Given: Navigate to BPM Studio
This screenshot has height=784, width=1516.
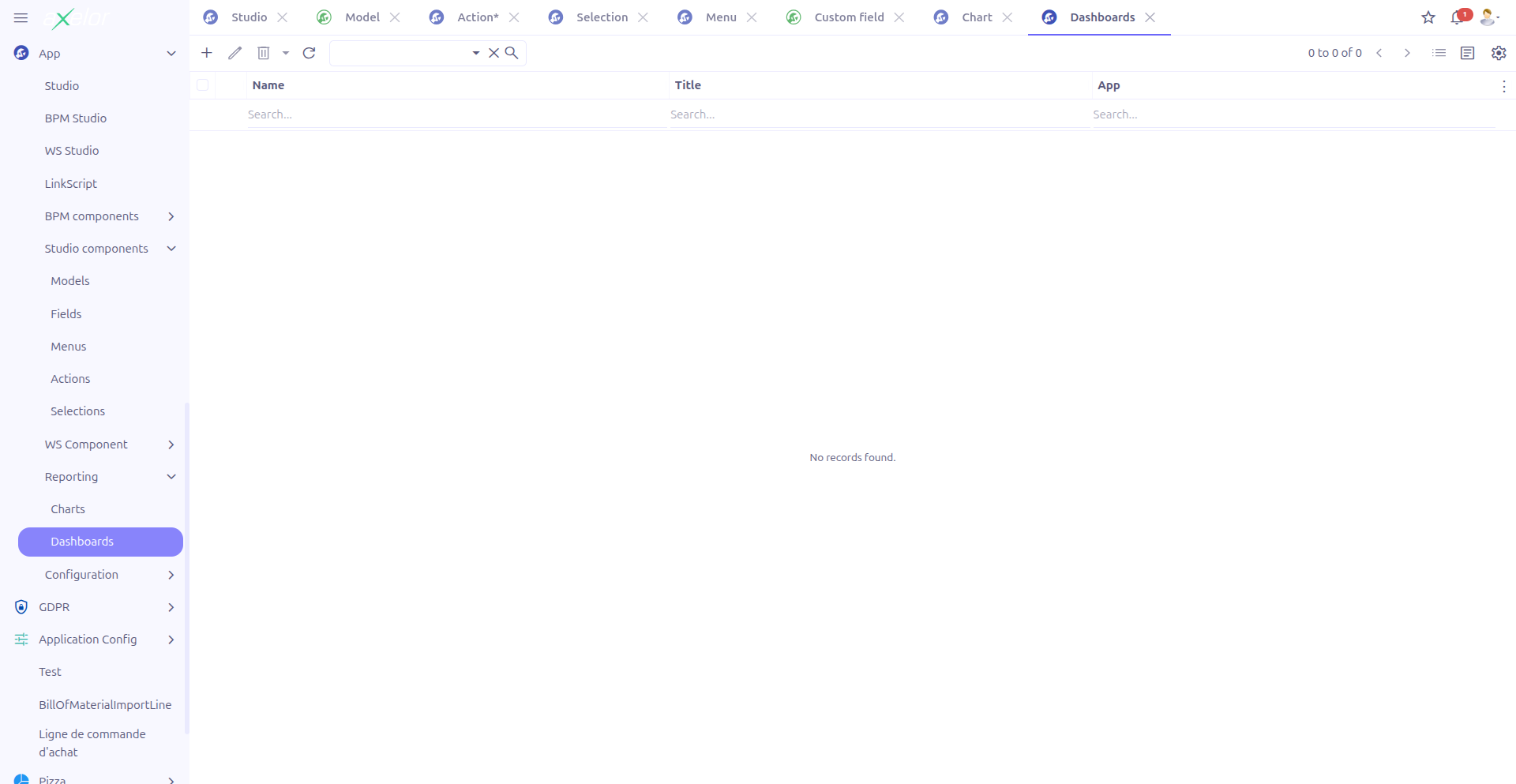Looking at the screenshot, I should (x=75, y=118).
